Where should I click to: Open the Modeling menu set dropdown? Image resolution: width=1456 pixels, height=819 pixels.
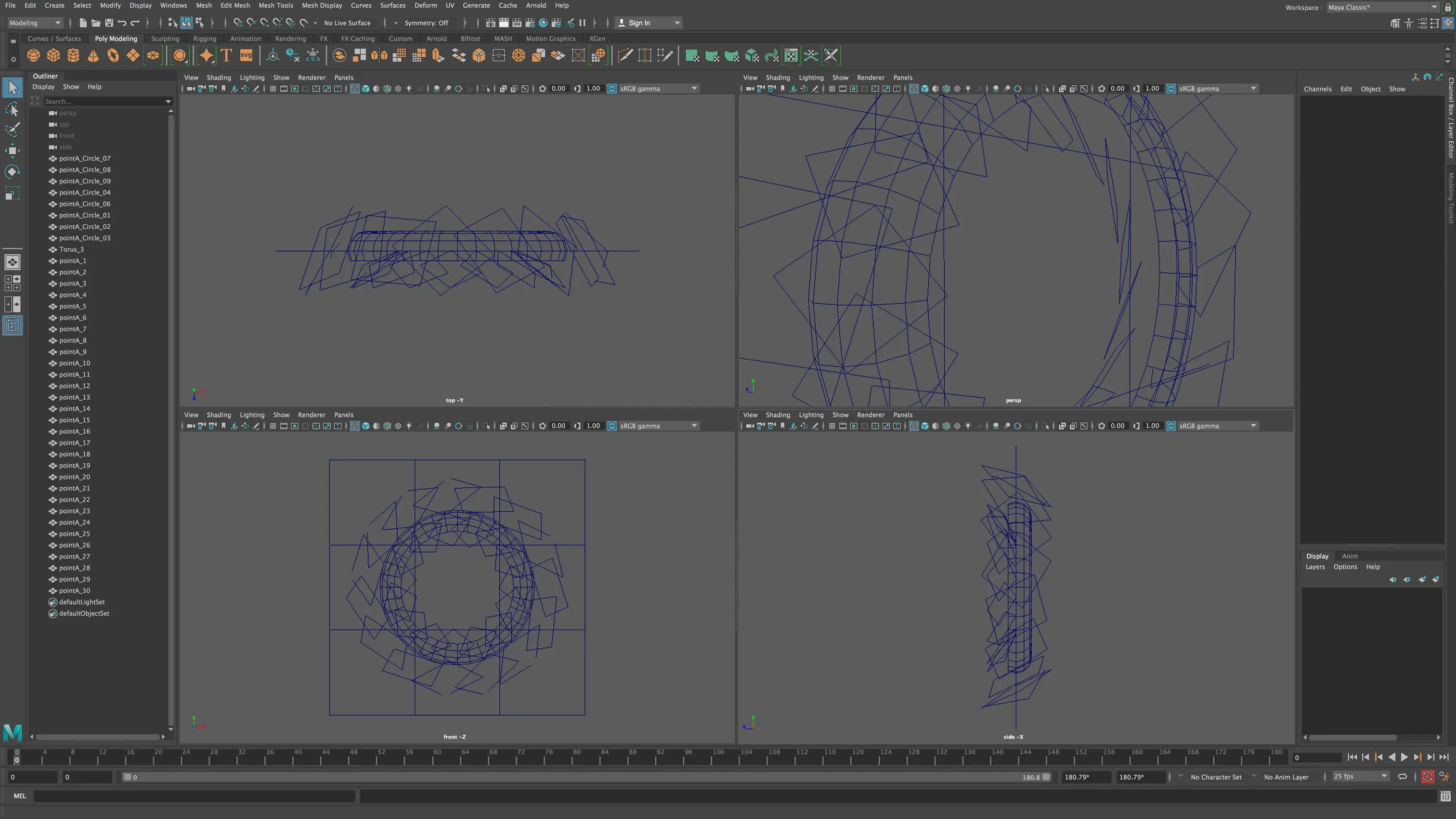point(35,23)
